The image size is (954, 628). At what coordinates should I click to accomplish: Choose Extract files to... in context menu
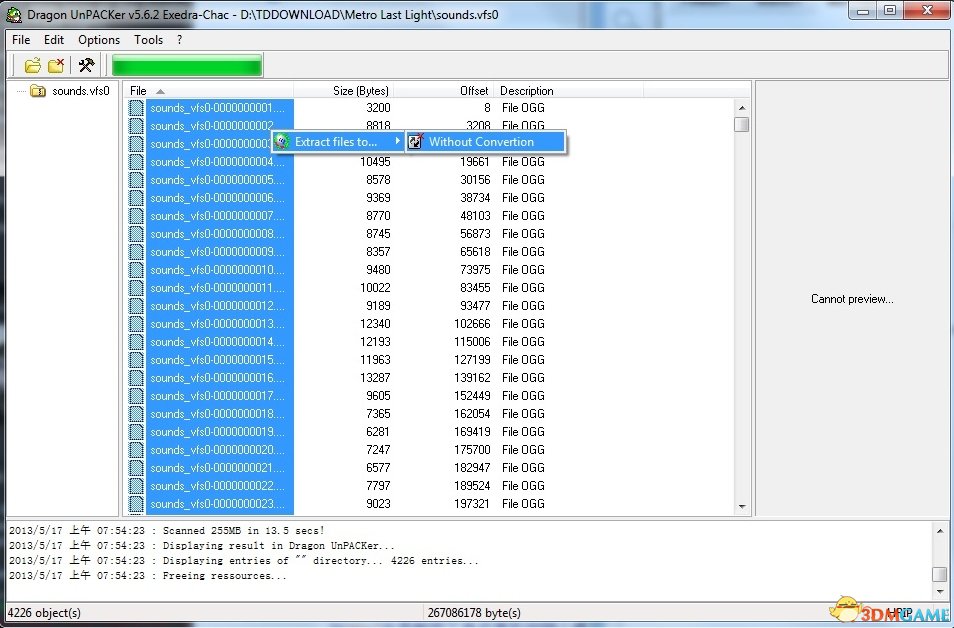tap(338, 142)
